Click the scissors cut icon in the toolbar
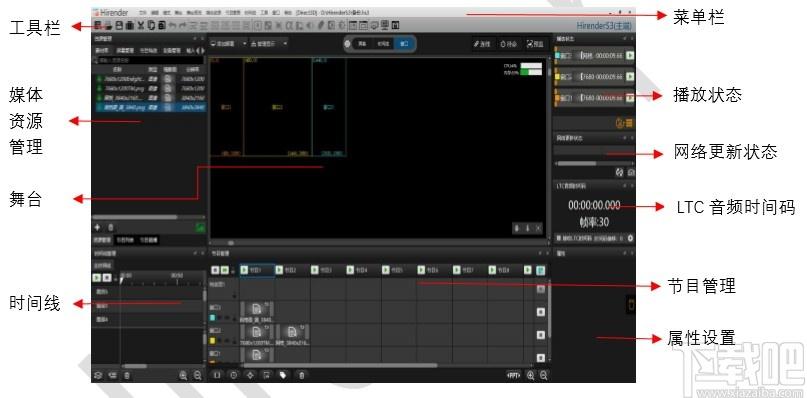This screenshot has height=398, width=807. (x=141, y=25)
